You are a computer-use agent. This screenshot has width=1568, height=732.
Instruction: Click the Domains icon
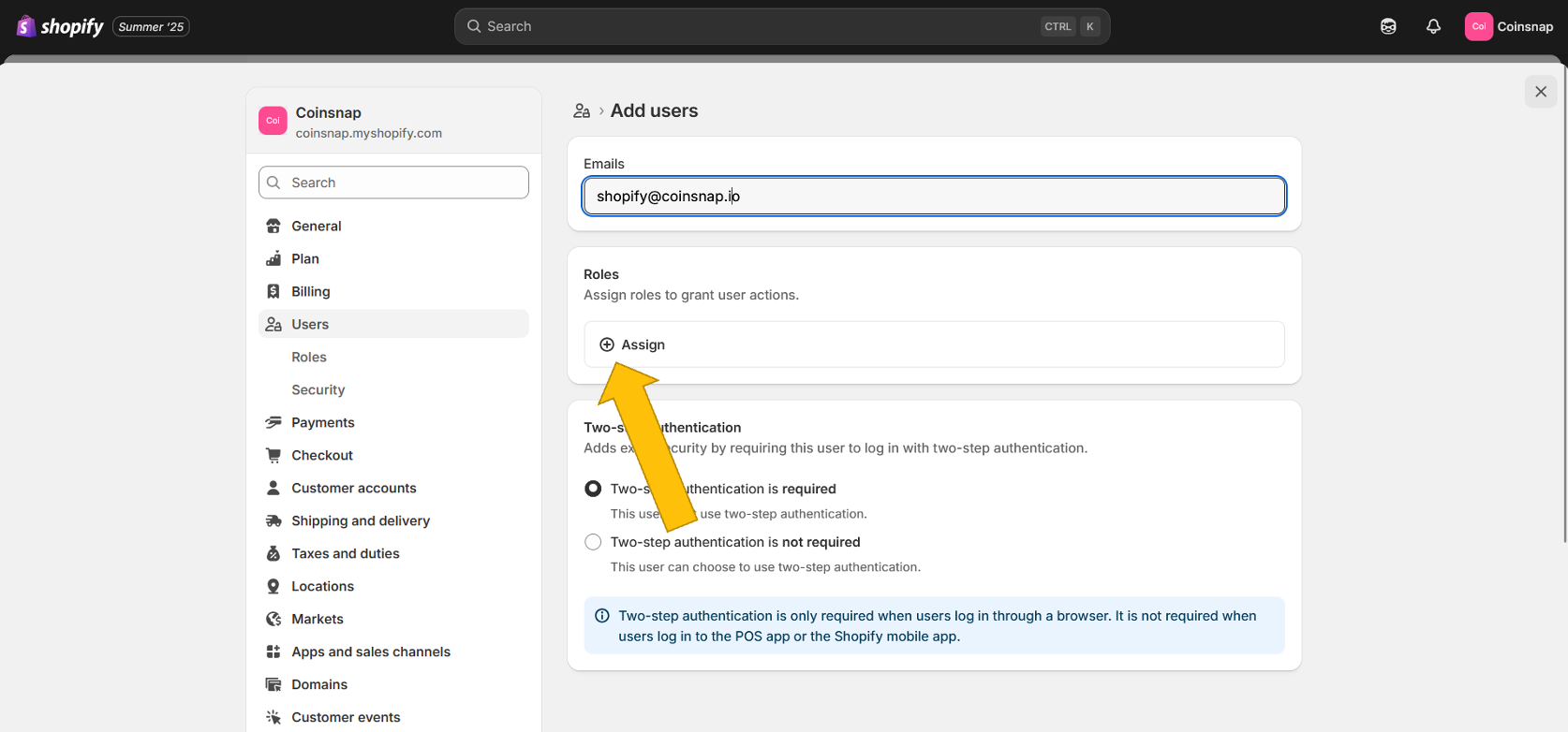(x=274, y=684)
